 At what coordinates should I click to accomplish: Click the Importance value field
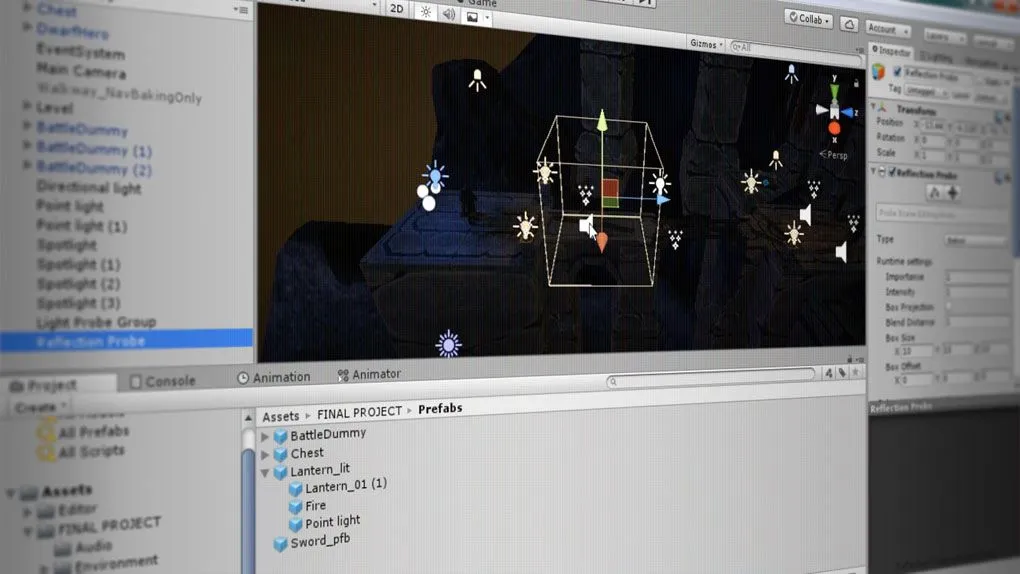pyautogui.click(x=977, y=278)
